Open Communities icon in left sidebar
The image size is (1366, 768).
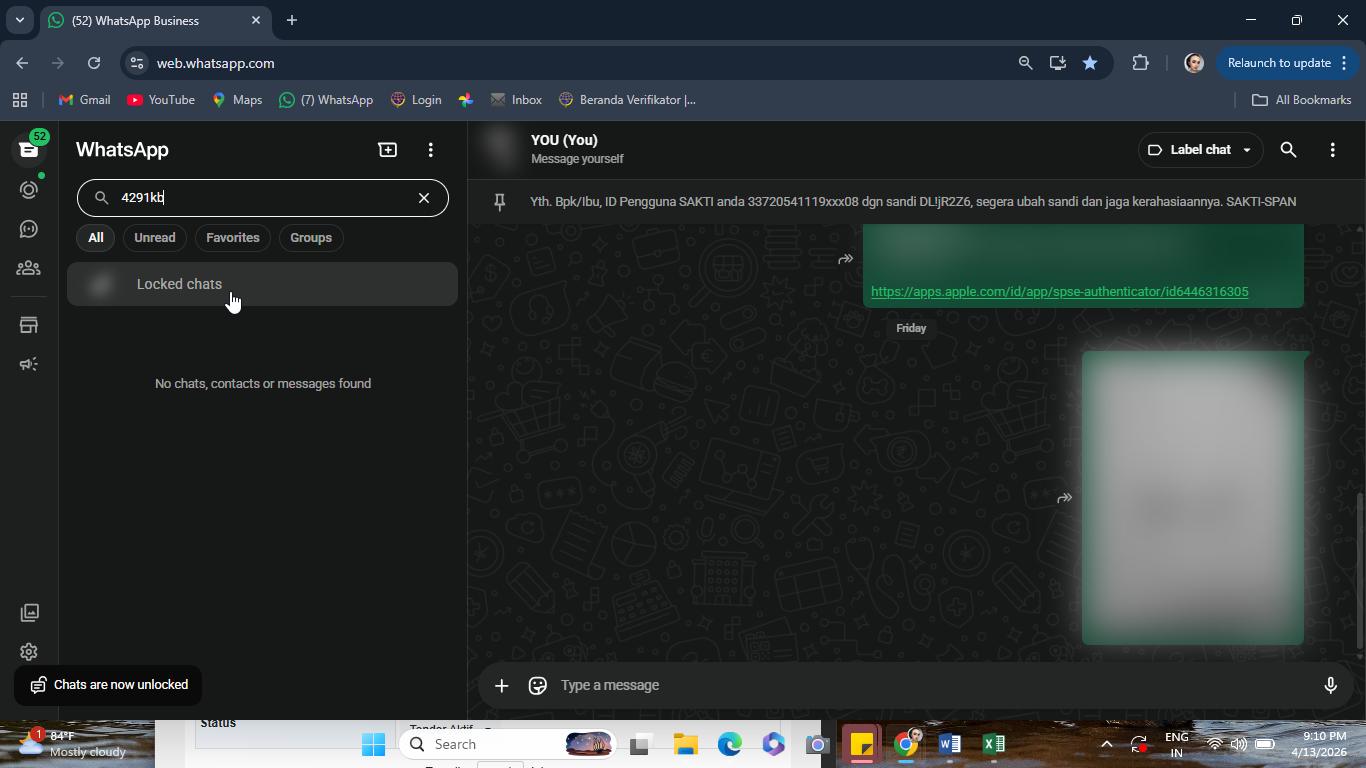pyautogui.click(x=29, y=268)
